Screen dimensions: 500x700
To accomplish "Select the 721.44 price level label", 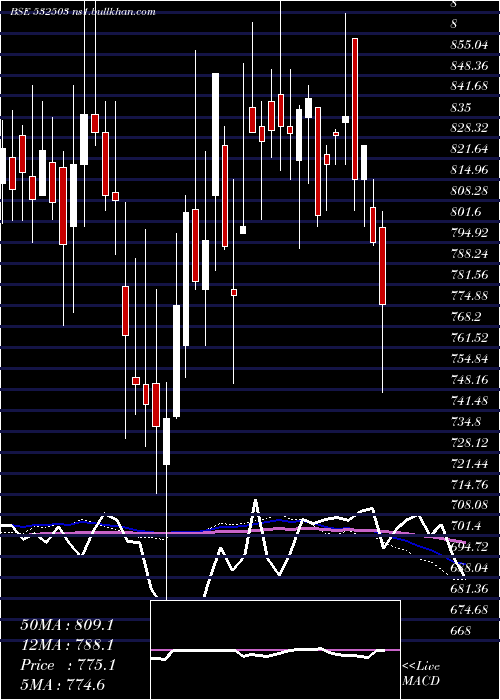I will pyautogui.click(x=469, y=463).
